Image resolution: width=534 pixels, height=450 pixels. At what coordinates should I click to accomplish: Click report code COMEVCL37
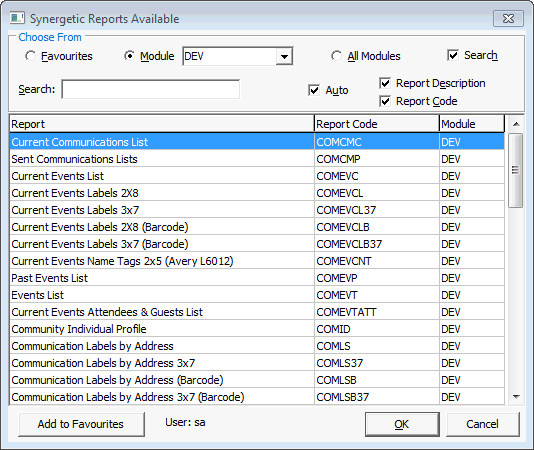point(377,210)
